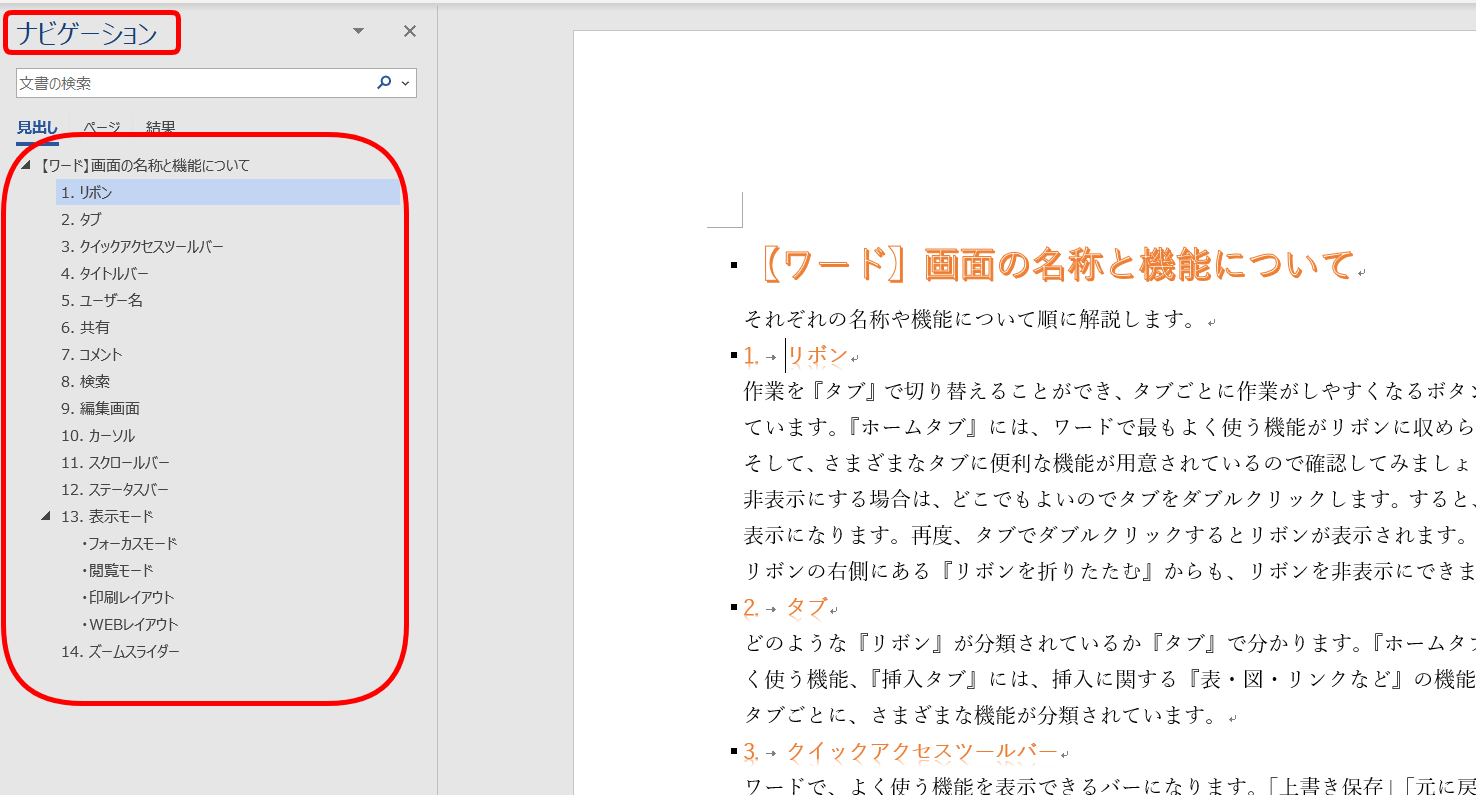
Task: Click the sentence それぞれの名称や機能について順に解説します
Action: (969, 320)
